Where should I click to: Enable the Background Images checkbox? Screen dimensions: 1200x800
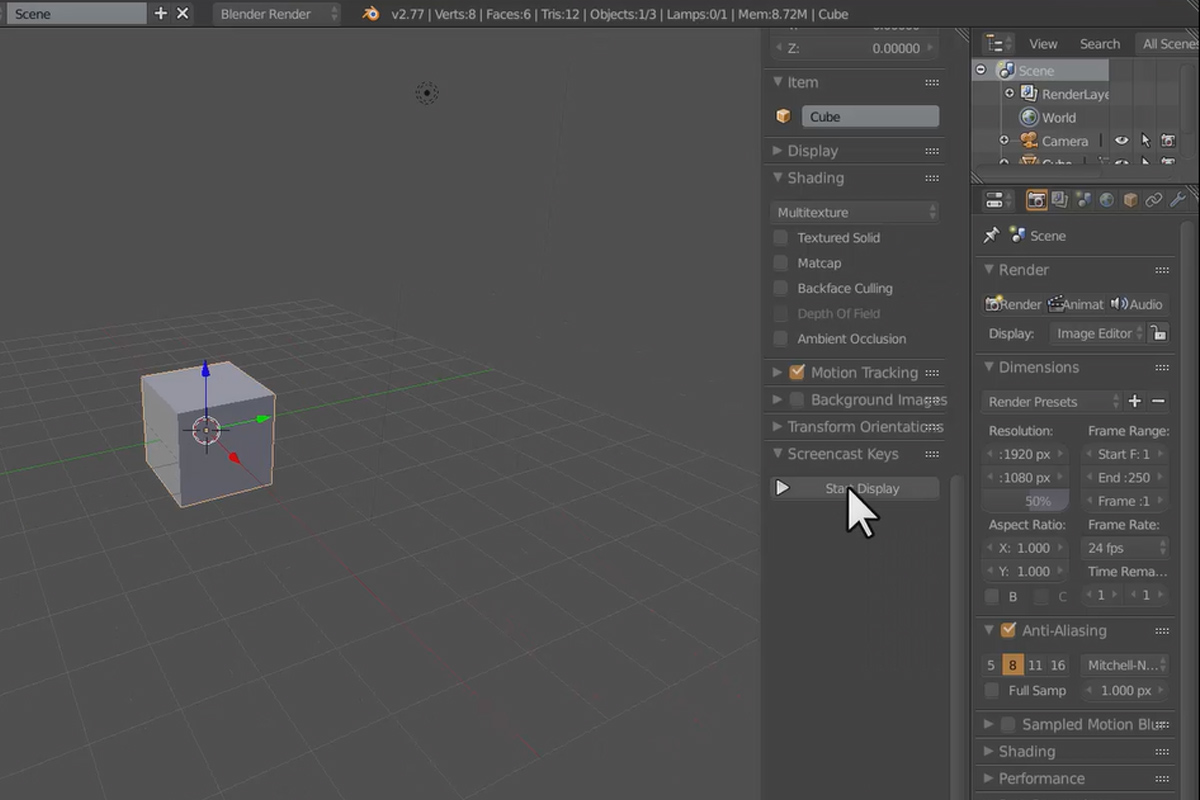pyautogui.click(x=797, y=400)
